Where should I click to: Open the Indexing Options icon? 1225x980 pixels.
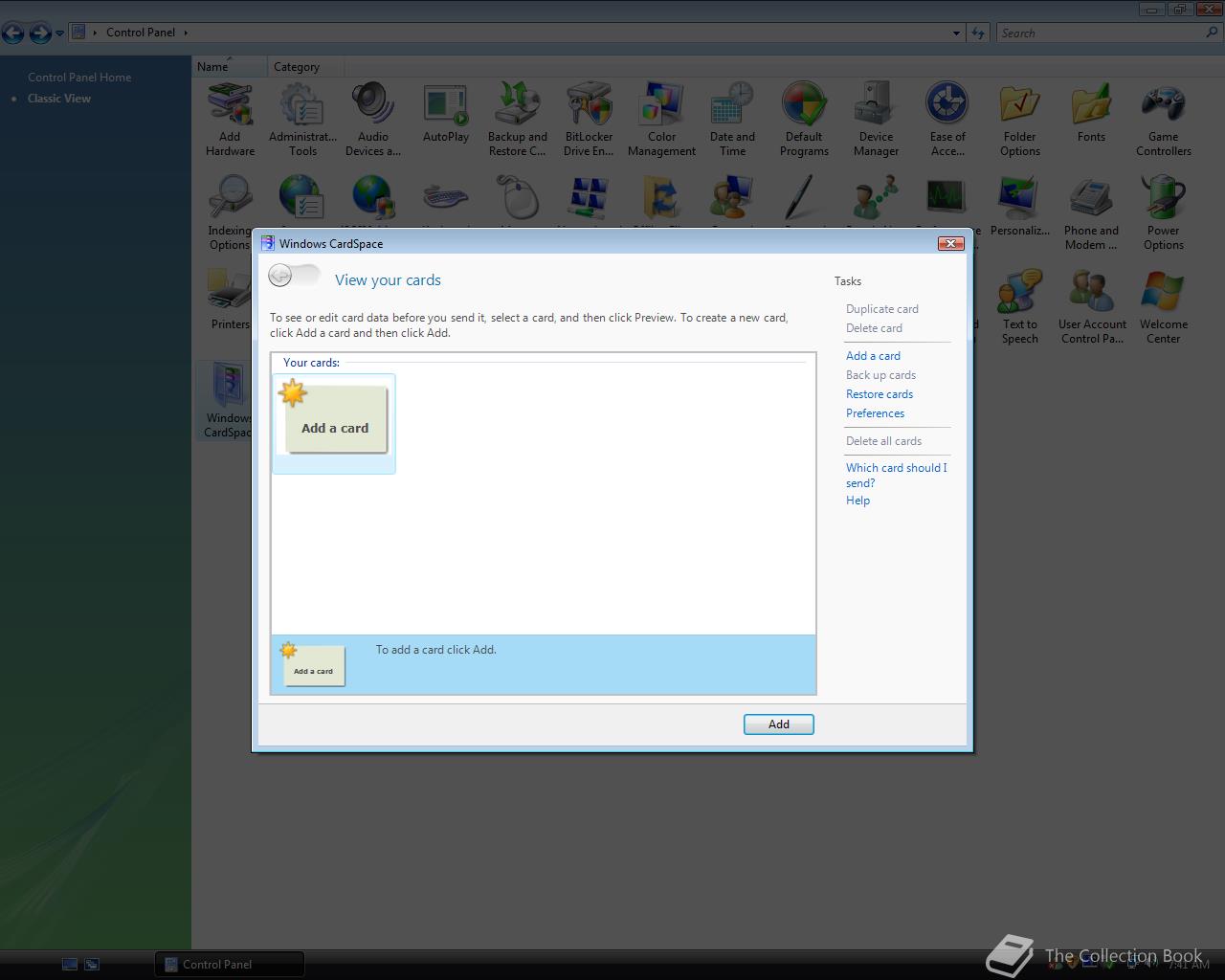coord(230,213)
